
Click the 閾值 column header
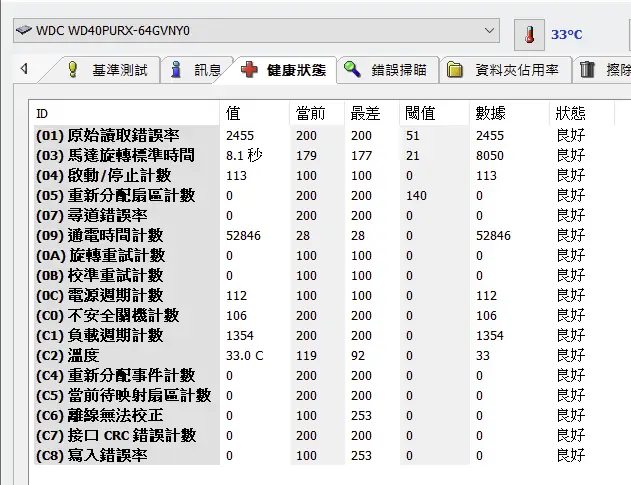(x=420, y=113)
